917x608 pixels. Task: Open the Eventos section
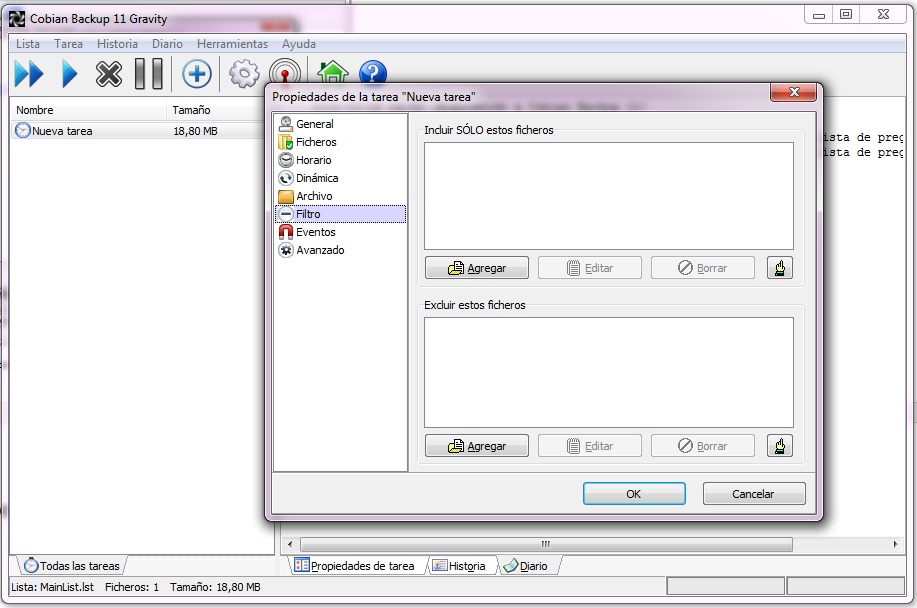click(315, 232)
